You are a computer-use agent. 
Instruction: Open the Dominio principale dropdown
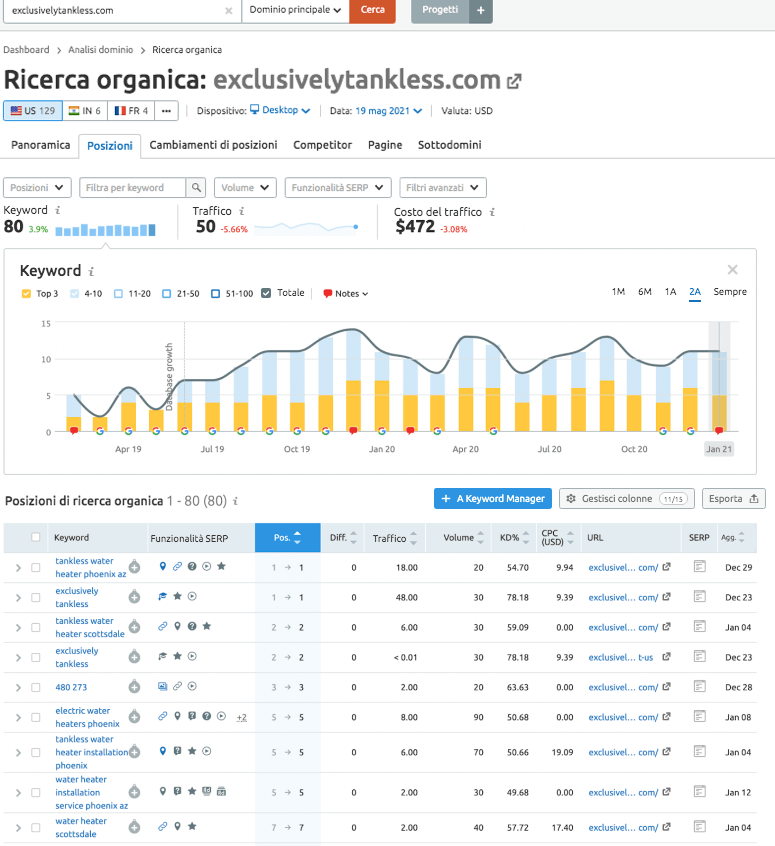tap(295, 10)
